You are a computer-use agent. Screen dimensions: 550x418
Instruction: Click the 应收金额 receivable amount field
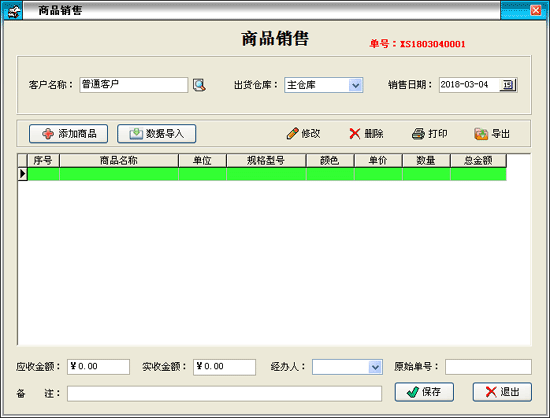99,367
